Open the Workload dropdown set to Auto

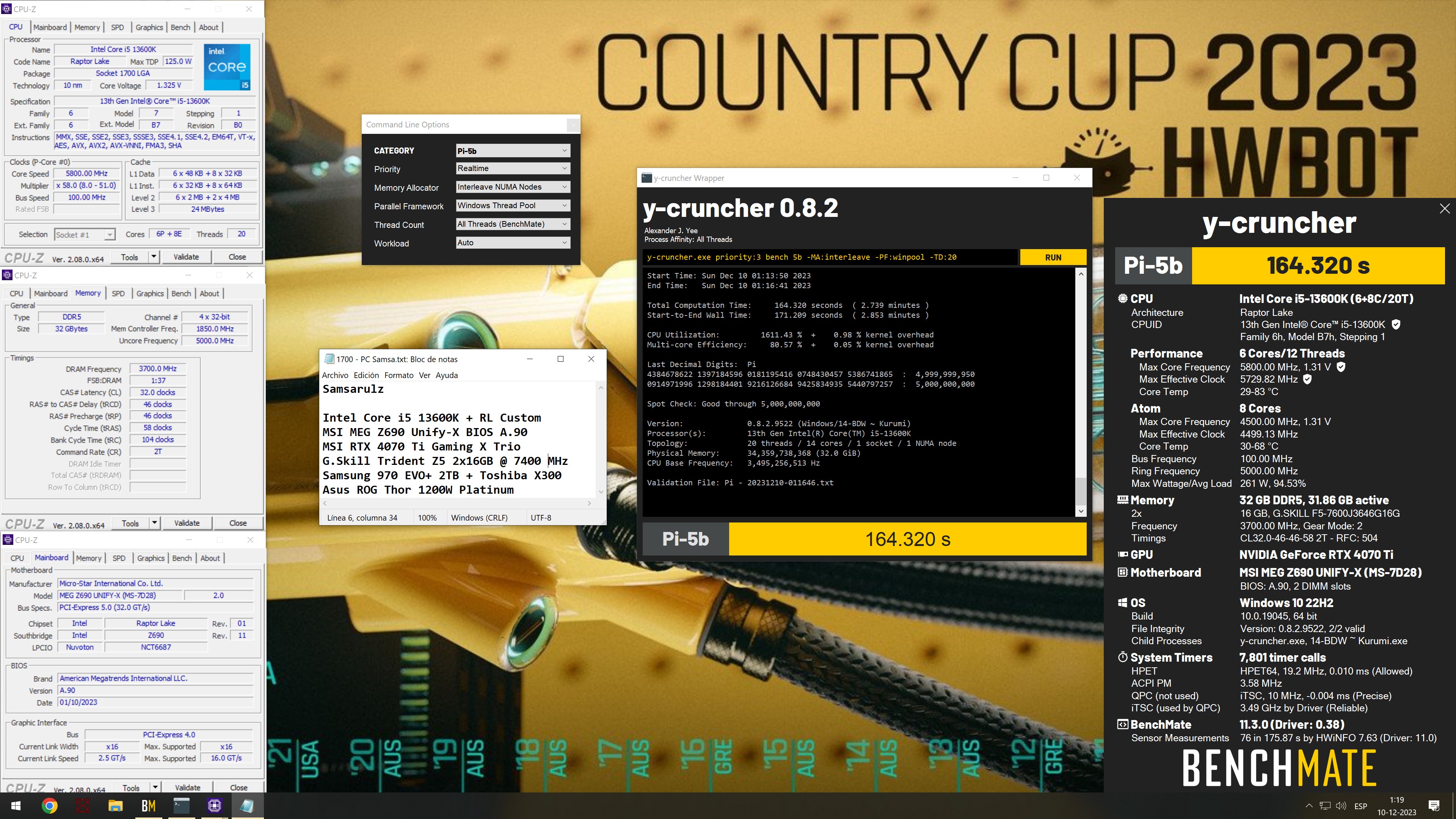coord(513,243)
